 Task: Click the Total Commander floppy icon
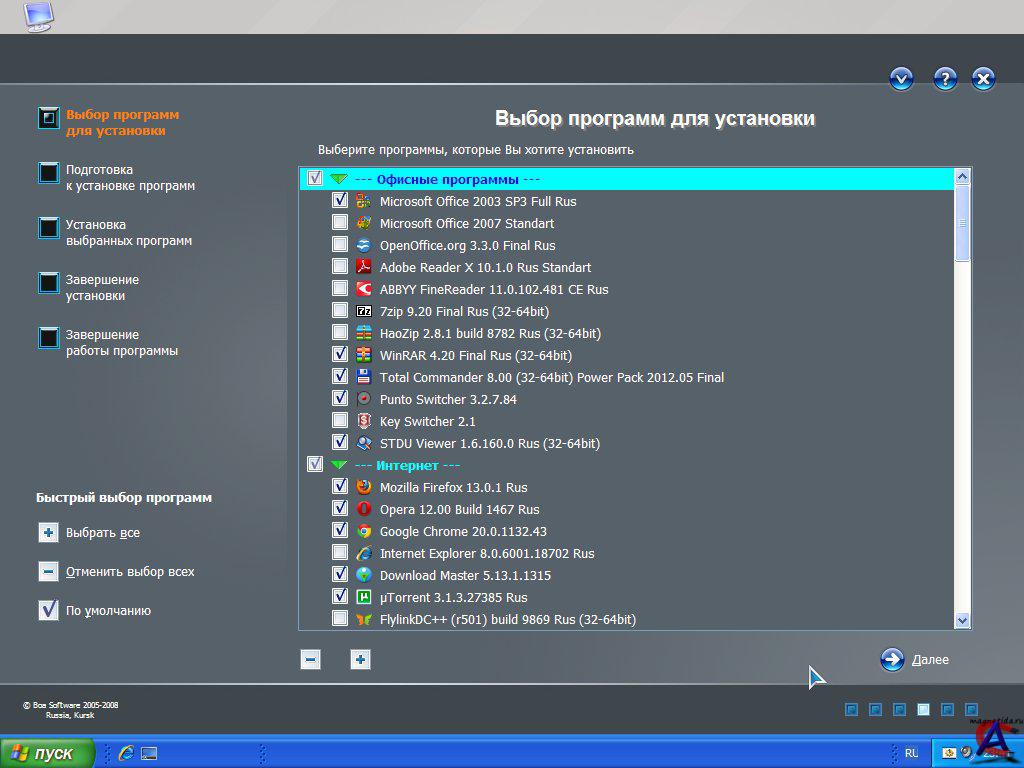364,377
